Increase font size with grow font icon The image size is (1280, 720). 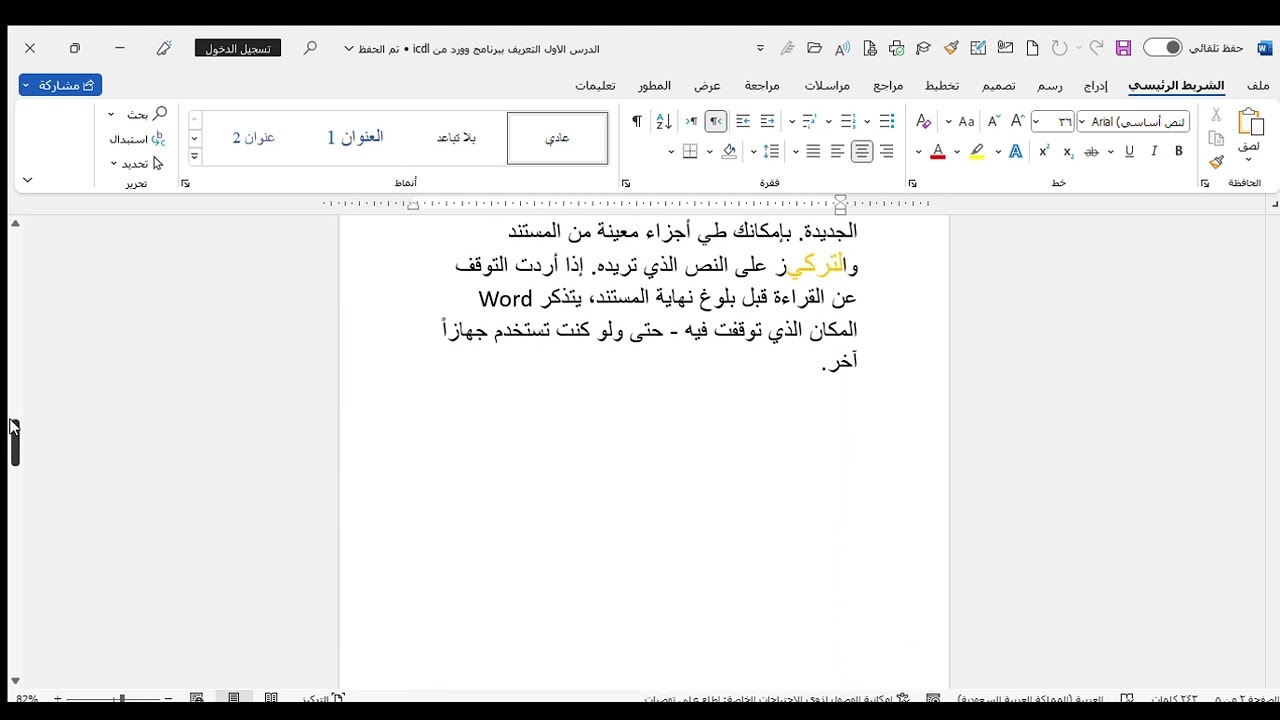[1017, 122]
